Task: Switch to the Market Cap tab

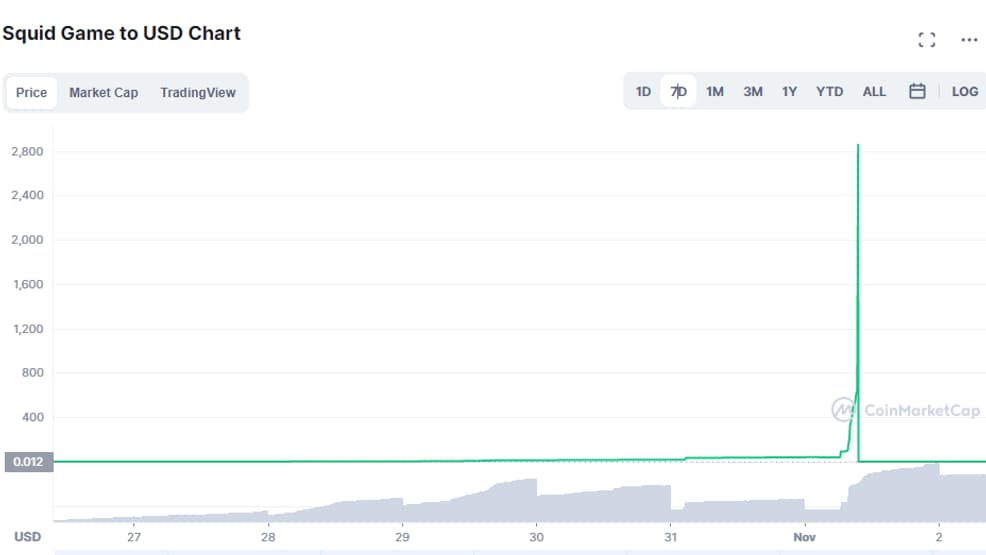Action: pos(104,92)
